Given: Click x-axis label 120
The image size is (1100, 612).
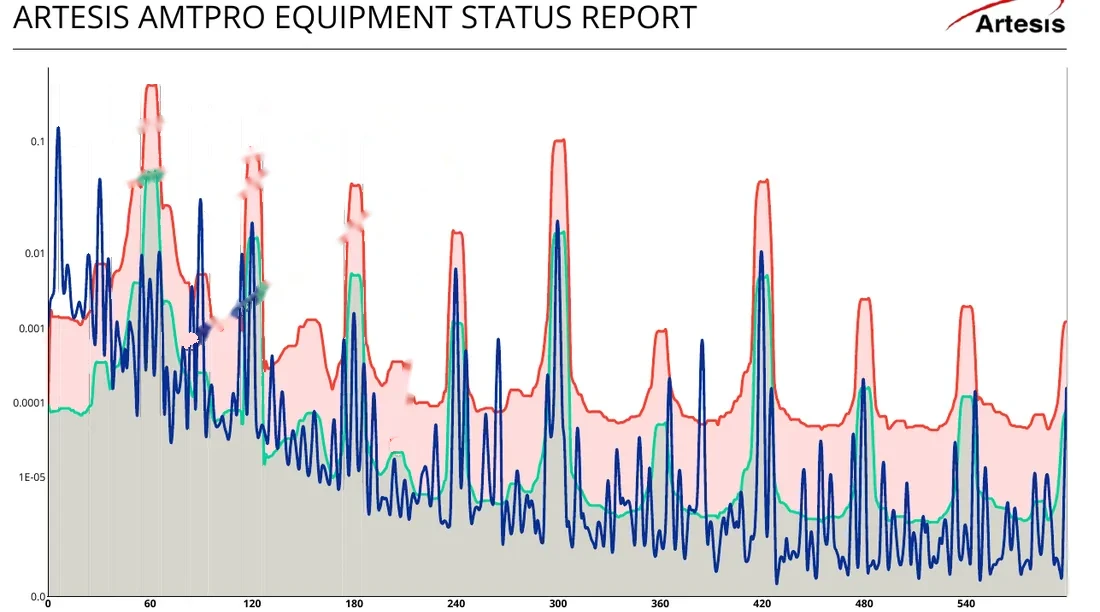Looking at the screenshot, I should (252, 604).
